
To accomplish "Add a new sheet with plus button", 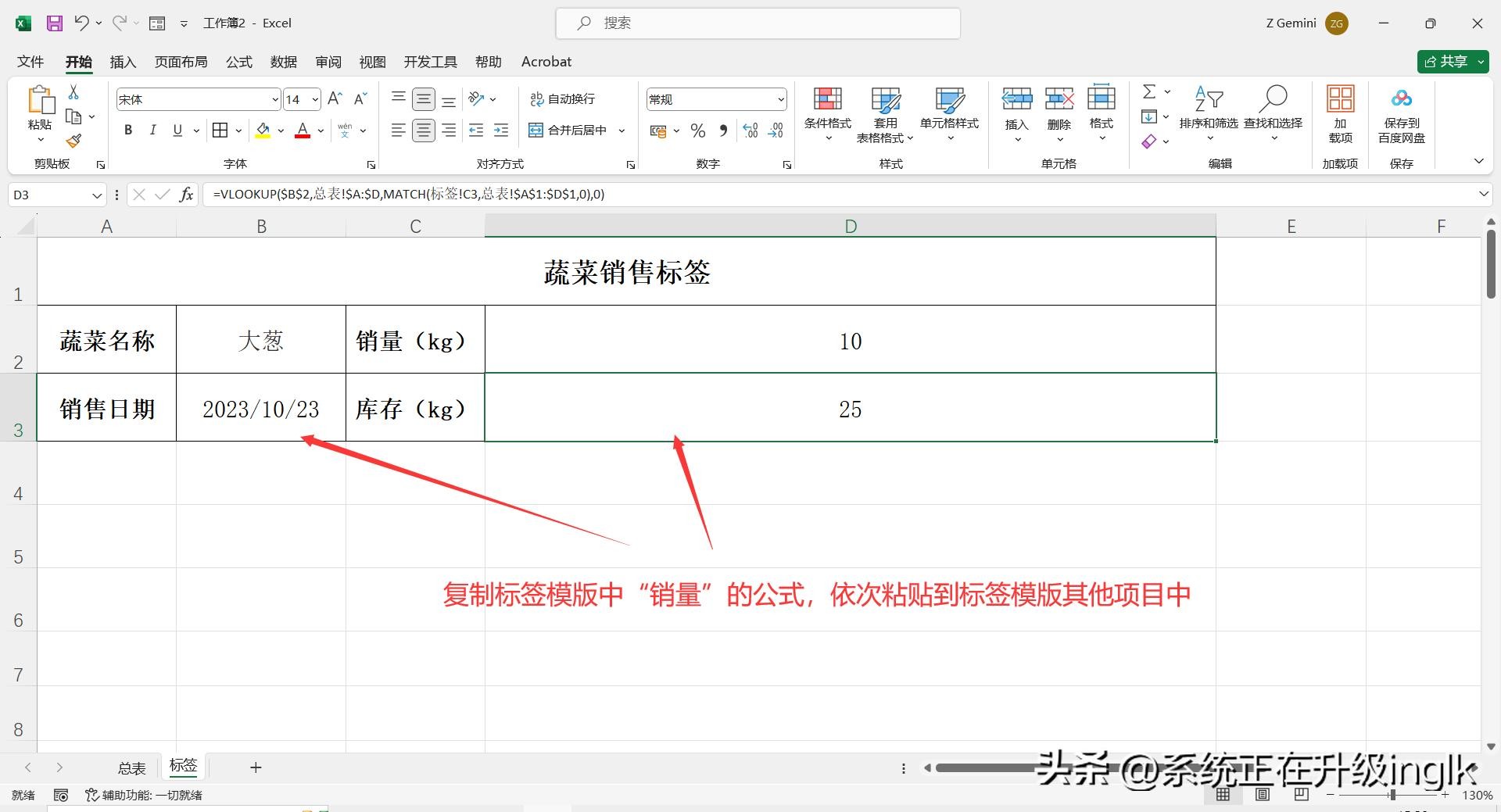I will pyautogui.click(x=256, y=767).
